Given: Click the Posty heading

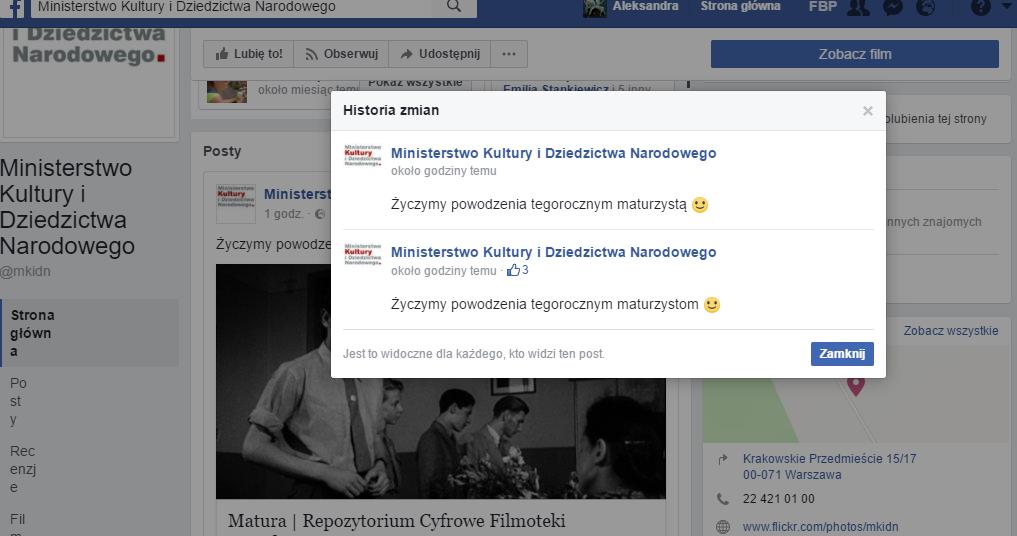Looking at the screenshot, I should tap(222, 151).
